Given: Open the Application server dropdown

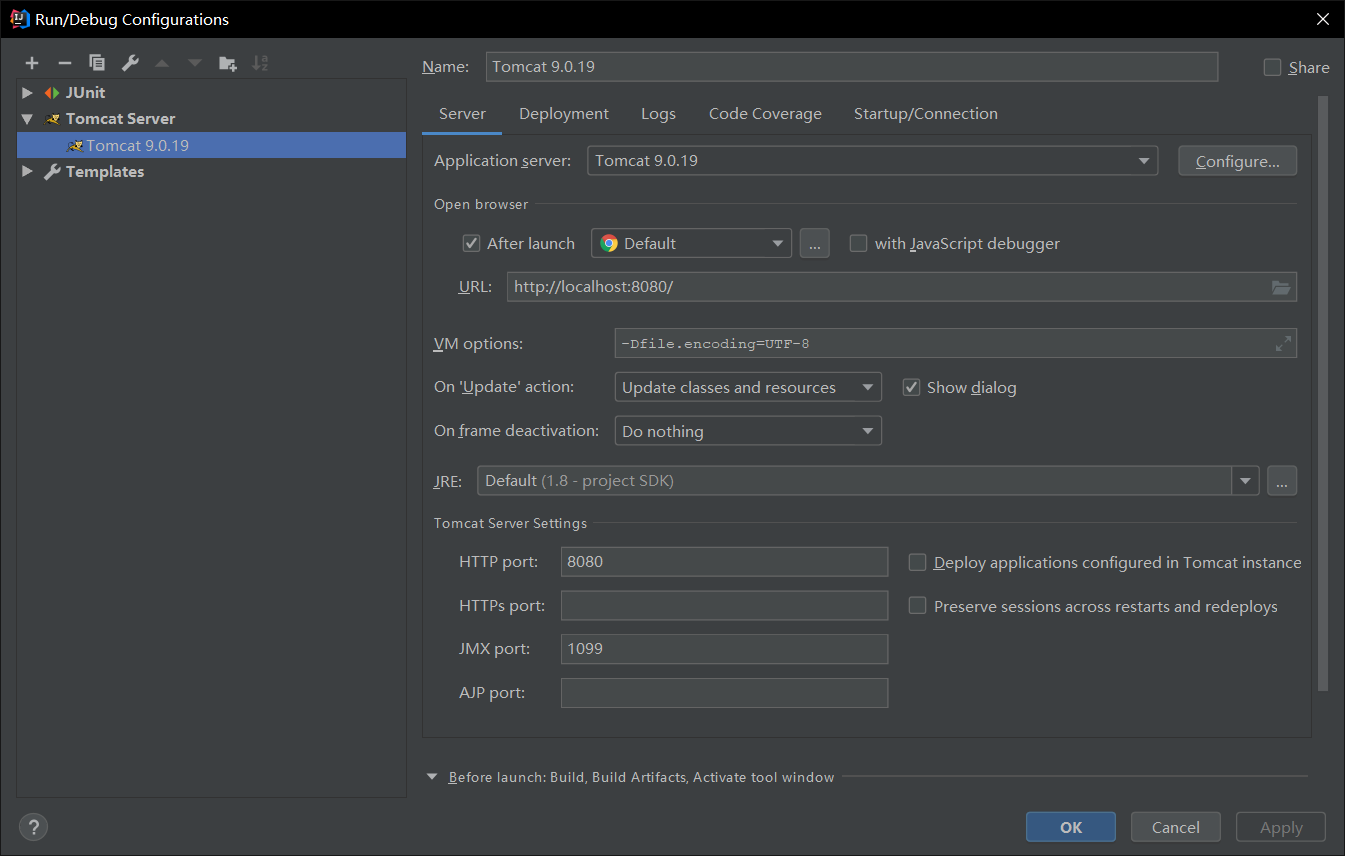Looking at the screenshot, I should pyautogui.click(x=872, y=161).
